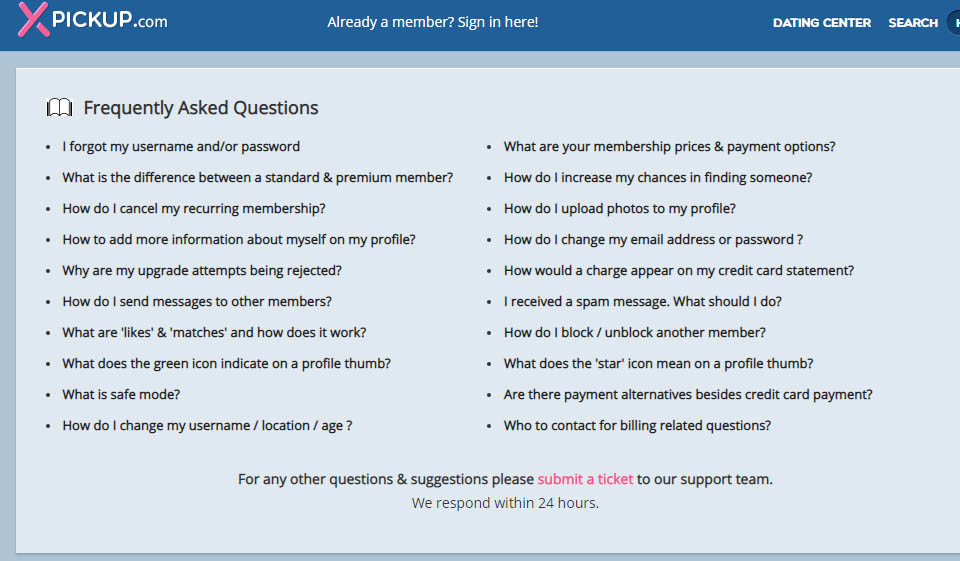The width and height of the screenshot is (960, 561).
Task: Open the 'likes' and 'matches' question
Action: pyautogui.click(x=214, y=332)
